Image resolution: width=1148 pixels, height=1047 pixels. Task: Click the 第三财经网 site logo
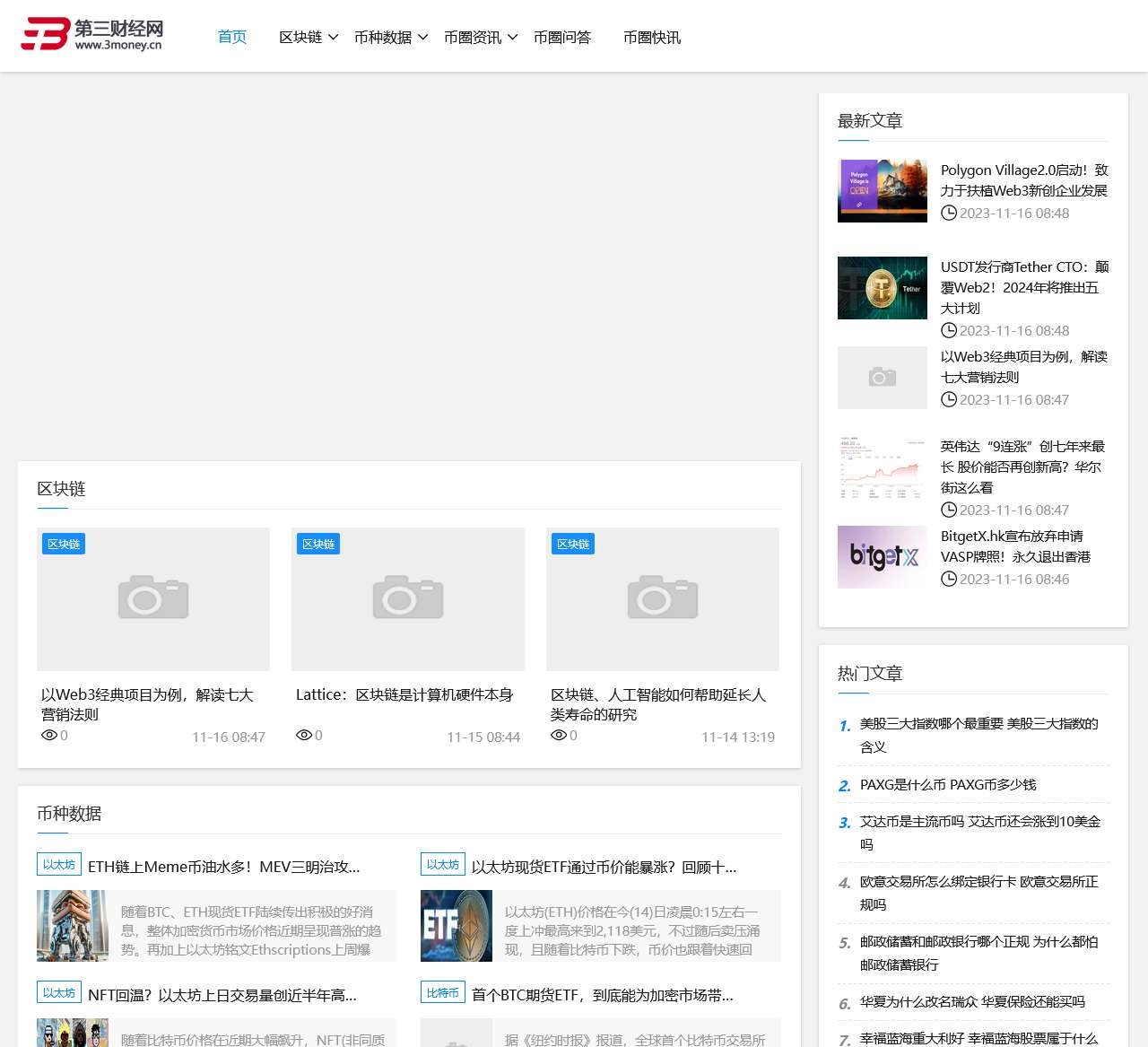(x=91, y=35)
